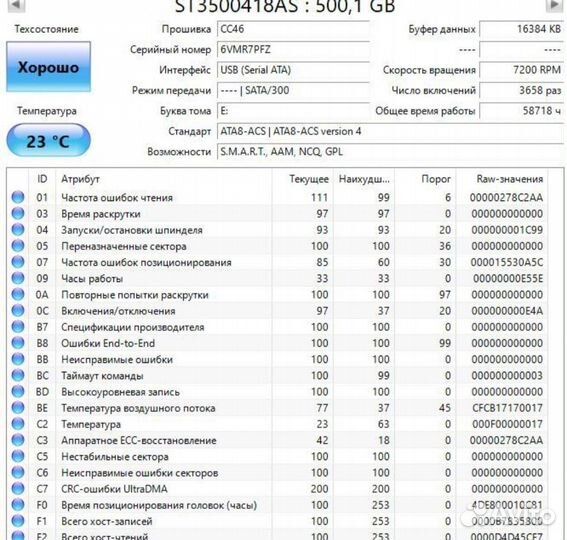
Task: Click the Режим передачи field SATA/300
Action: coord(293,90)
